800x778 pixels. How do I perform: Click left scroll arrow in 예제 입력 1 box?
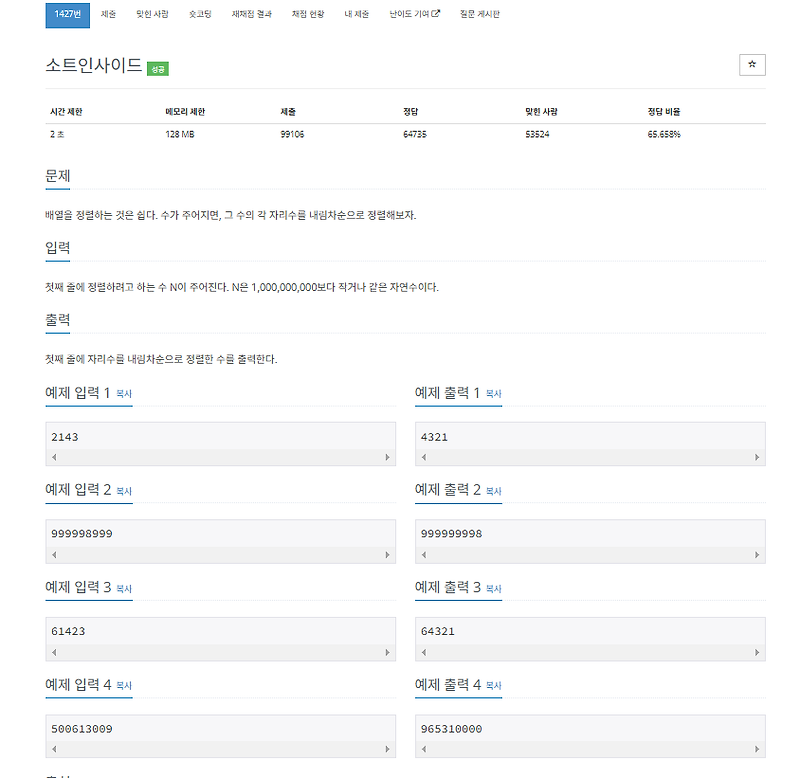point(54,457)
